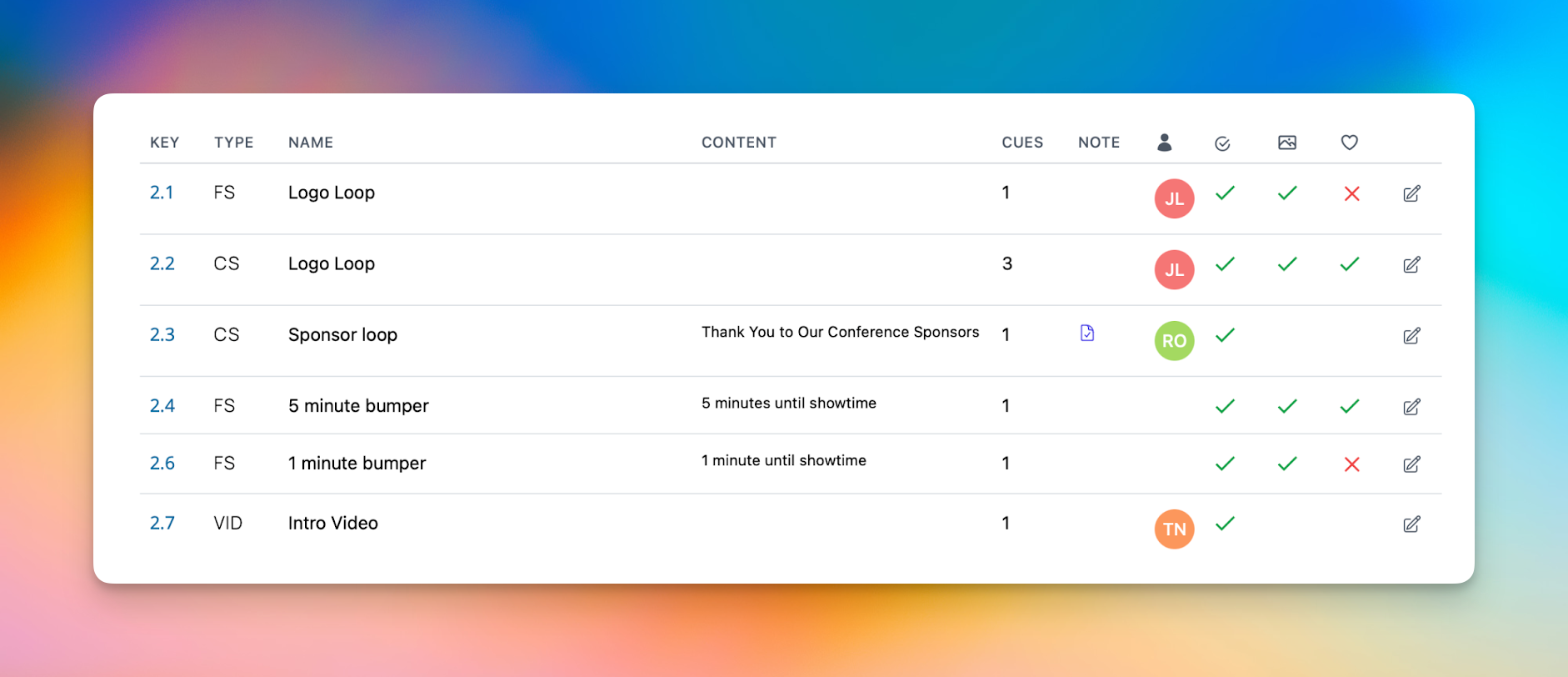The image size is (1568, 677).
Task: Edit the 1 minute bumper entry
Action: click(1411, 464)
